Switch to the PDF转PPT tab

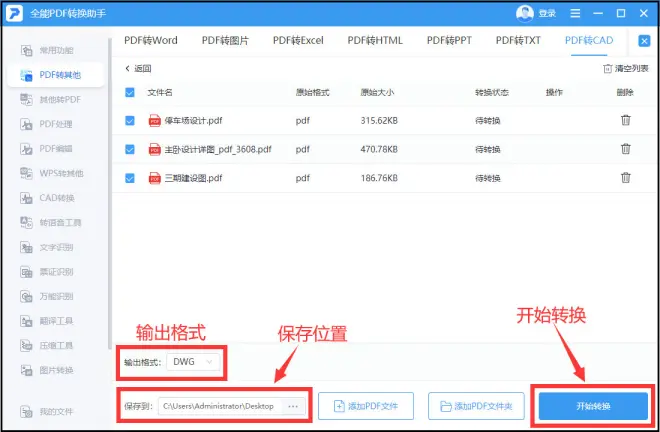[x=449, y=40]
